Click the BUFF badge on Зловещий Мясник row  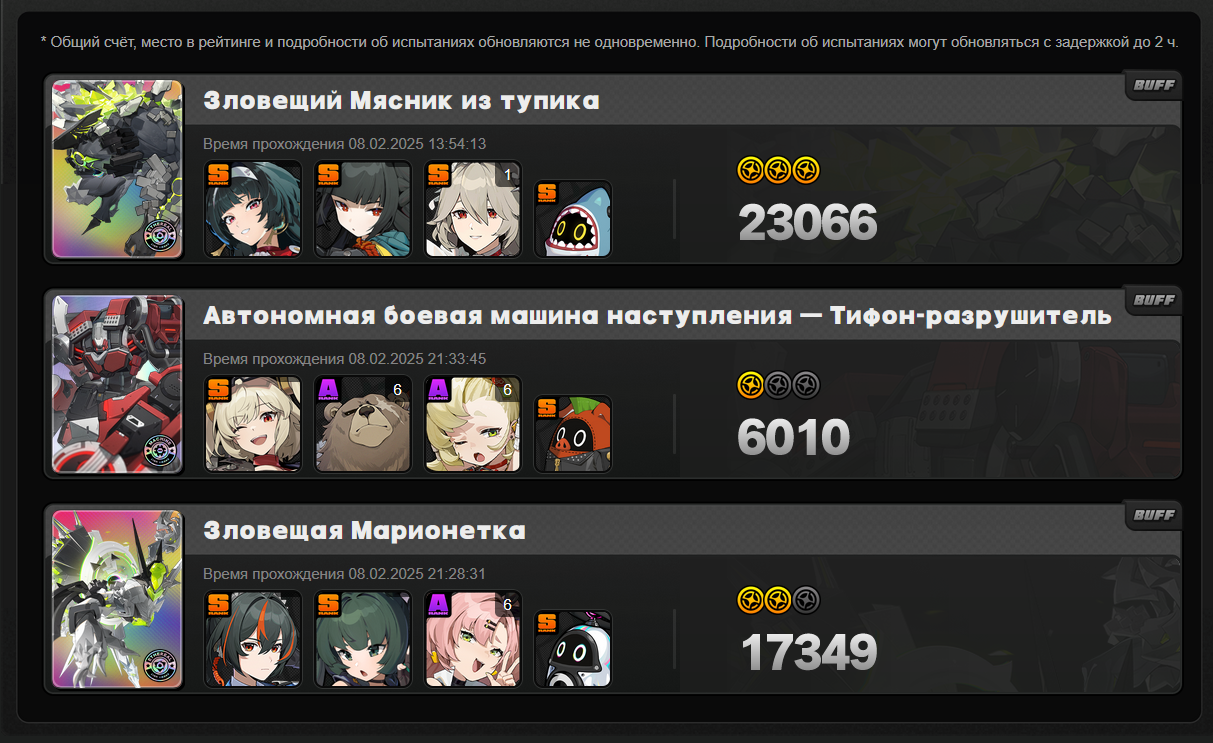(x=1153, y=85)
